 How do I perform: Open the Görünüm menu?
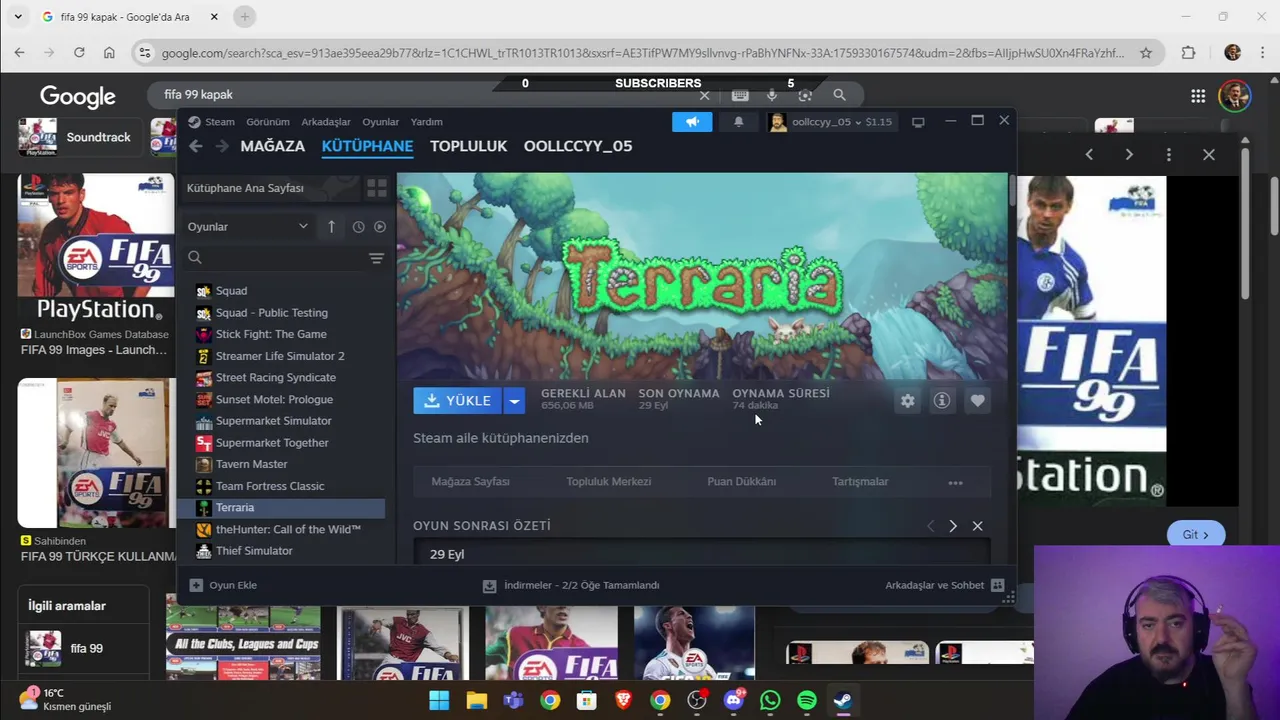tap(268, 122)
